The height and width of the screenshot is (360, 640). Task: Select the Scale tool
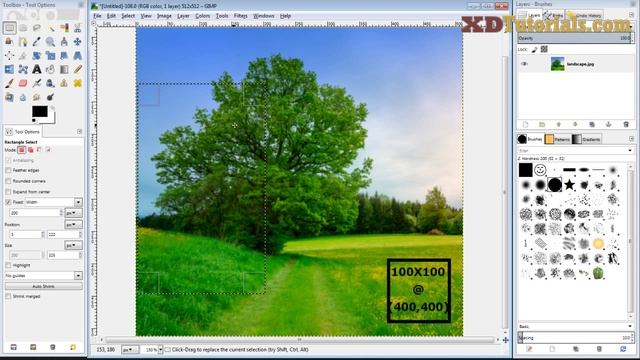(x=51, y=56)
